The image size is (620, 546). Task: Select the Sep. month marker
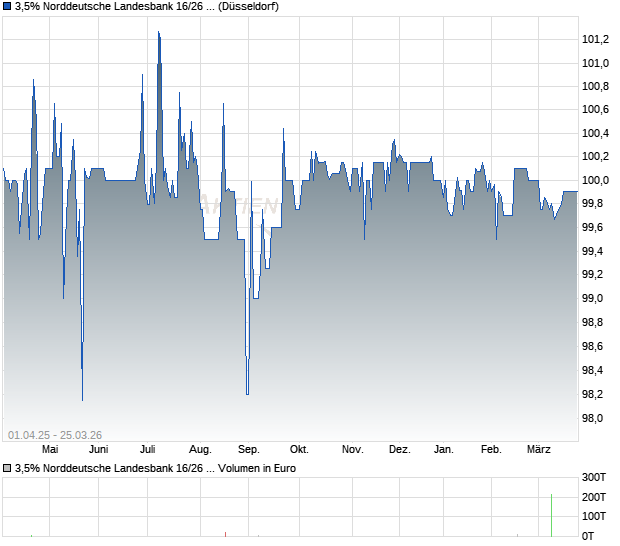(249, 449)
